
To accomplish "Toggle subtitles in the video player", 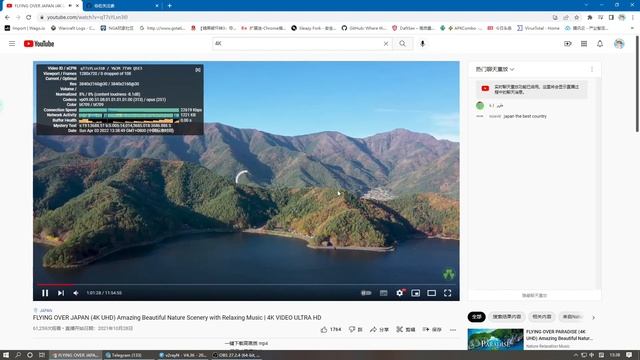I will point(383,293).
